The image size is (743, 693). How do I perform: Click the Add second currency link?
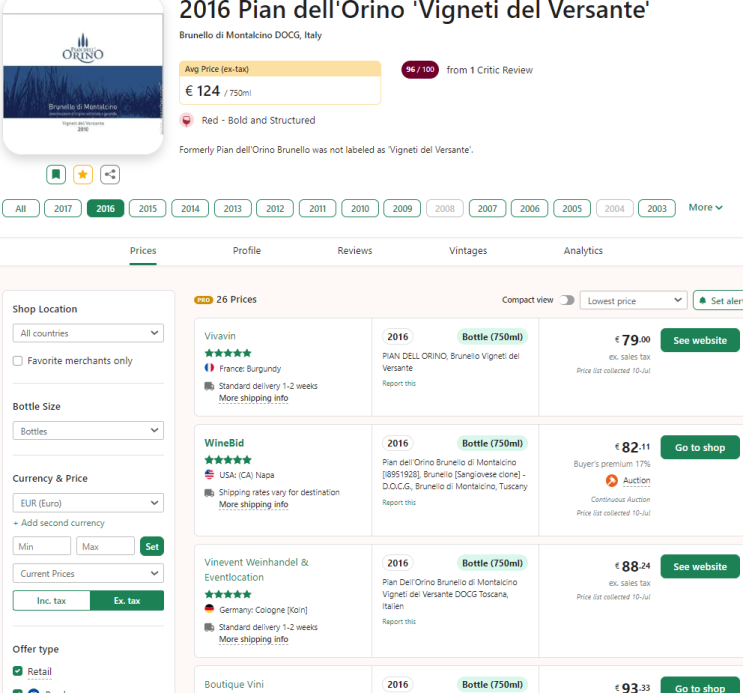pyautogui.click(x=58, y=523)
